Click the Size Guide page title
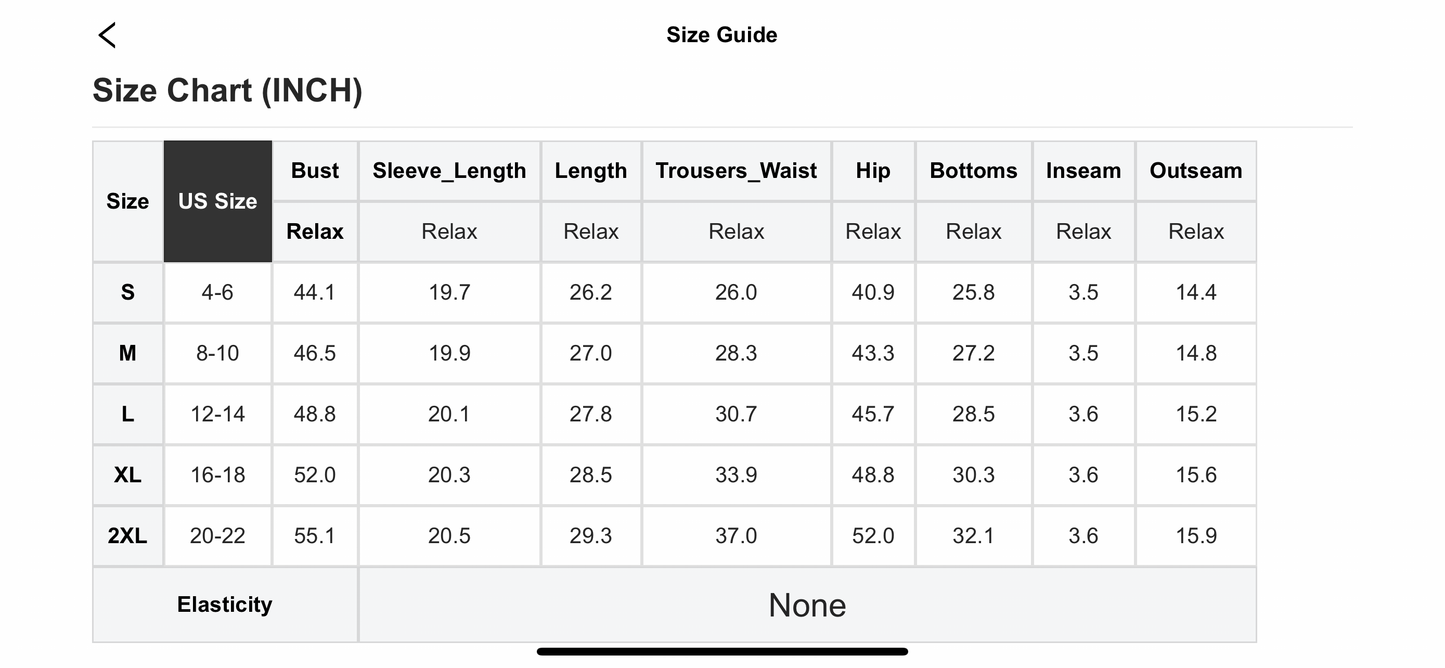 [x=721, y=35]
